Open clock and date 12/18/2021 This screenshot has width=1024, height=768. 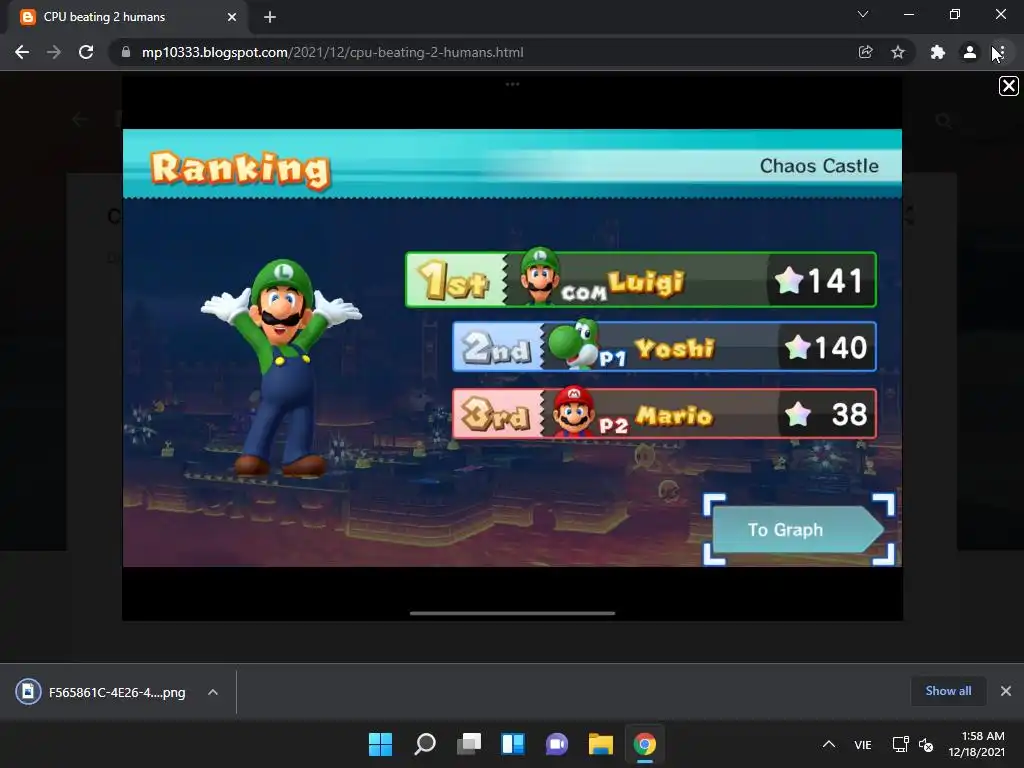[977, 744]
